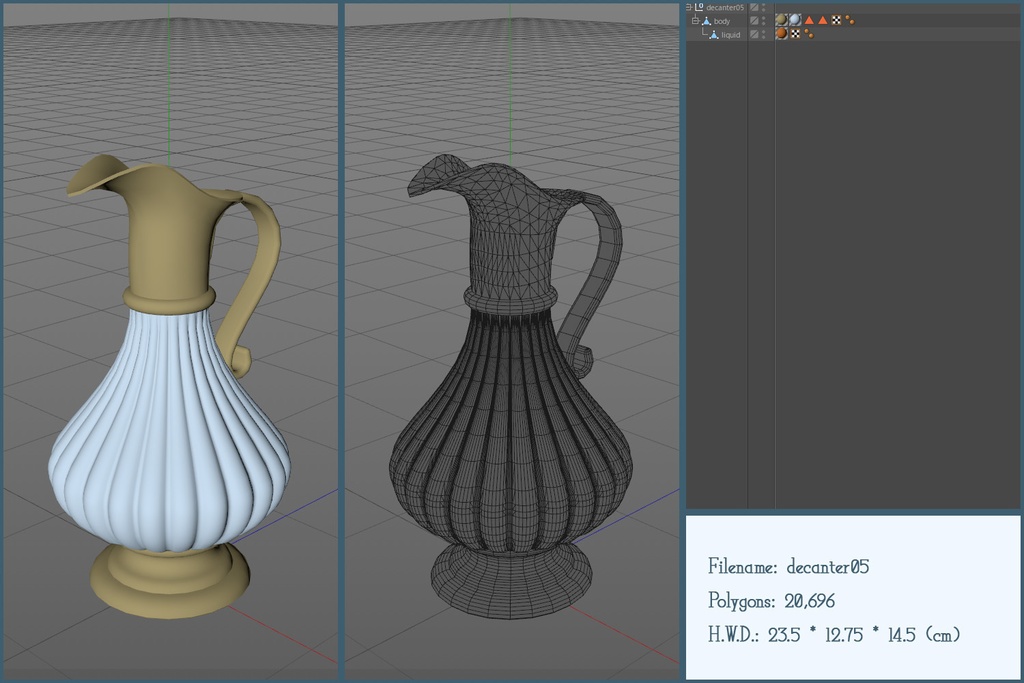Toggle visibility dots for liquid object
The image size is (1024, 683).
[x=764, y=35]
